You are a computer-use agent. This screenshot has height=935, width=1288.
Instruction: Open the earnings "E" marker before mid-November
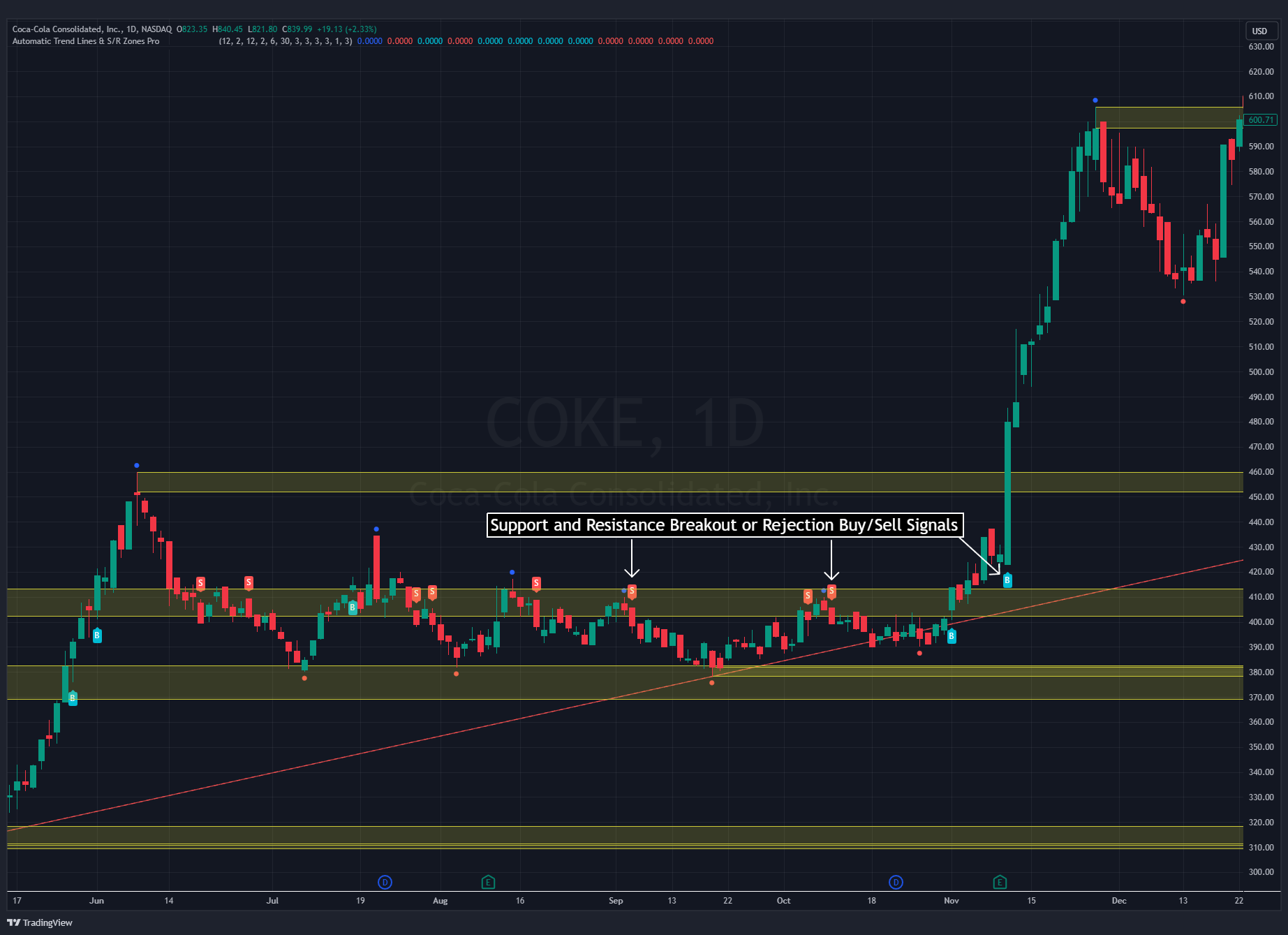(x=1000, y=882)
